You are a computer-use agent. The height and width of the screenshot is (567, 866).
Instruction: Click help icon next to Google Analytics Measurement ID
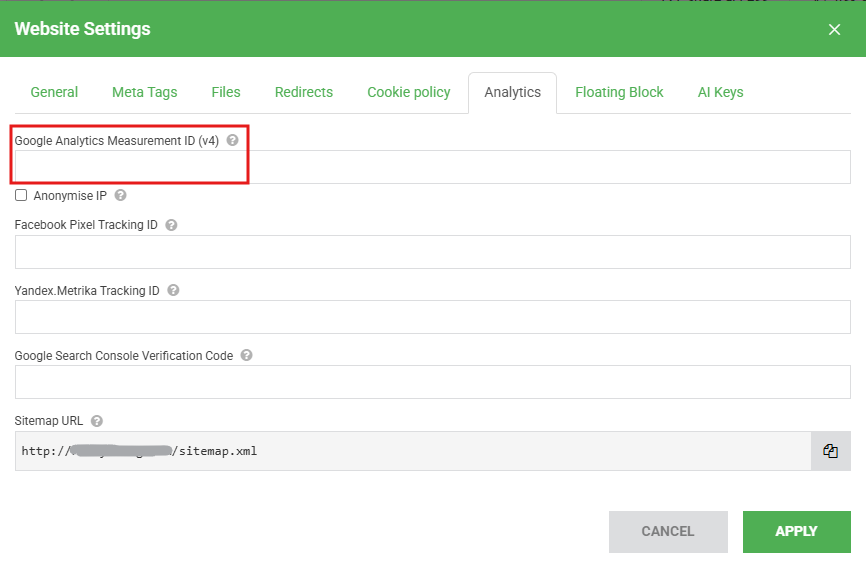coord(232,141)
